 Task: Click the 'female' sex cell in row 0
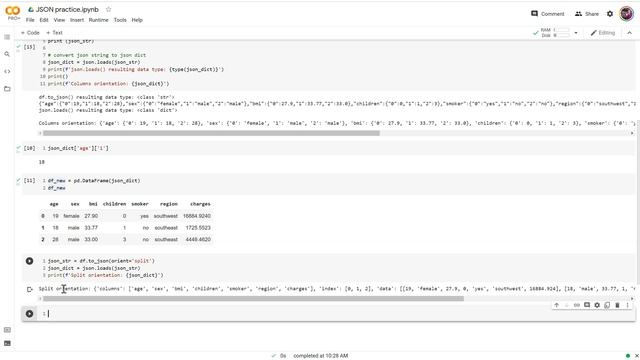(71, 216)
